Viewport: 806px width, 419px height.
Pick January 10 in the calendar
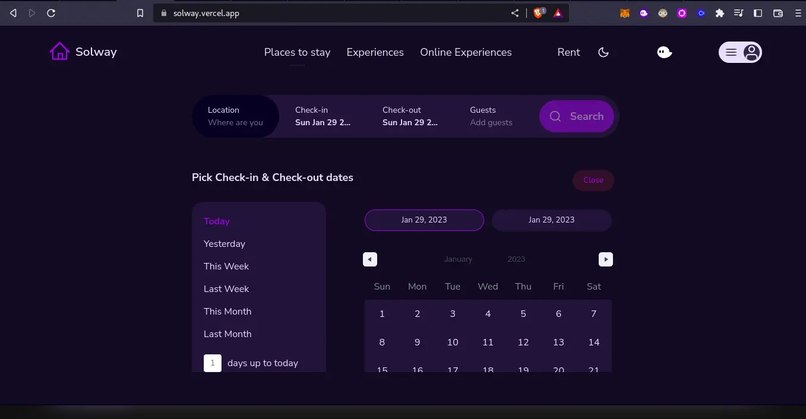tap(452, 342)
